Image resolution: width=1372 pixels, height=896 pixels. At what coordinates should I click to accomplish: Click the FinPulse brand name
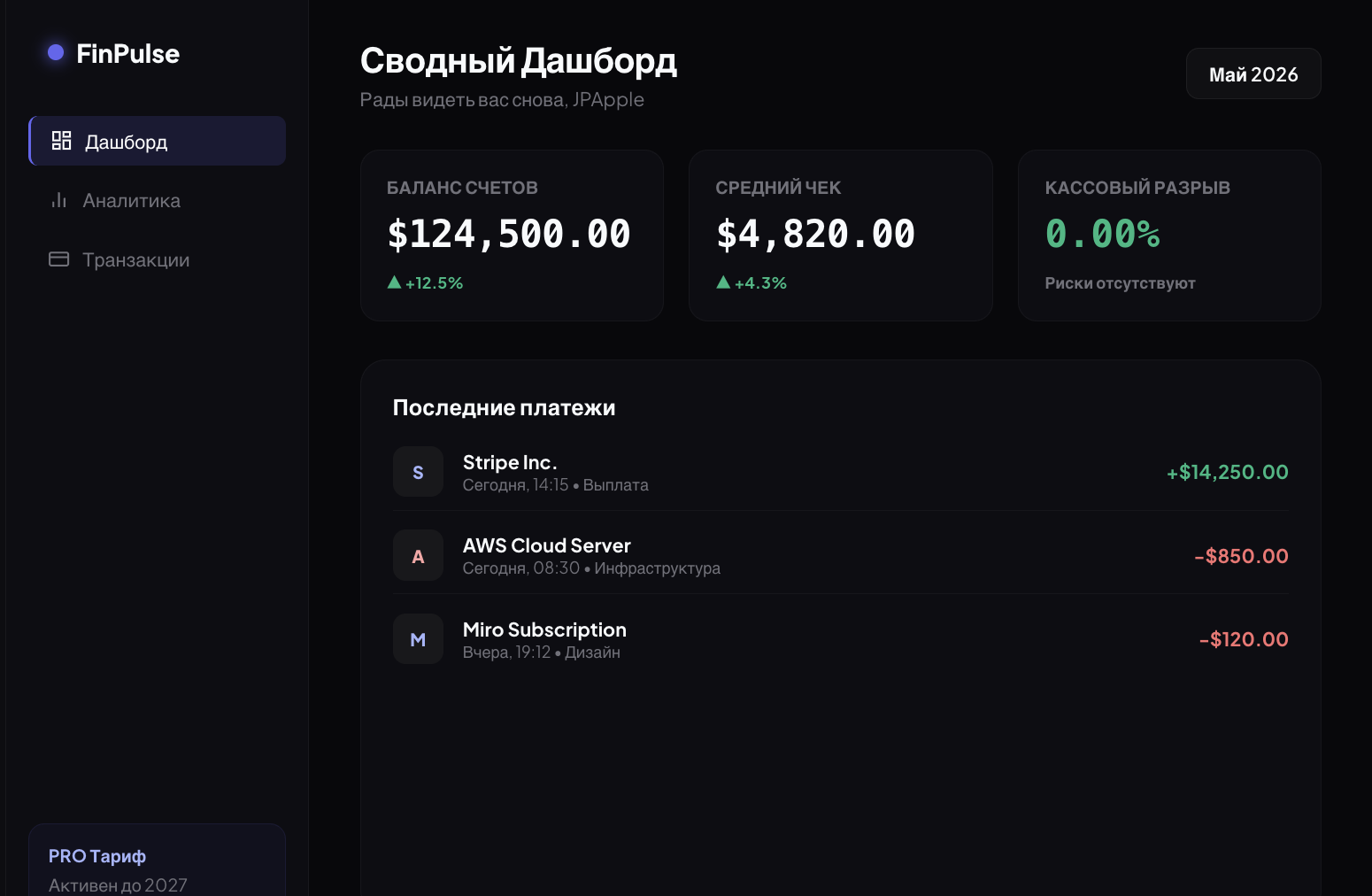(x=128, y=53)
